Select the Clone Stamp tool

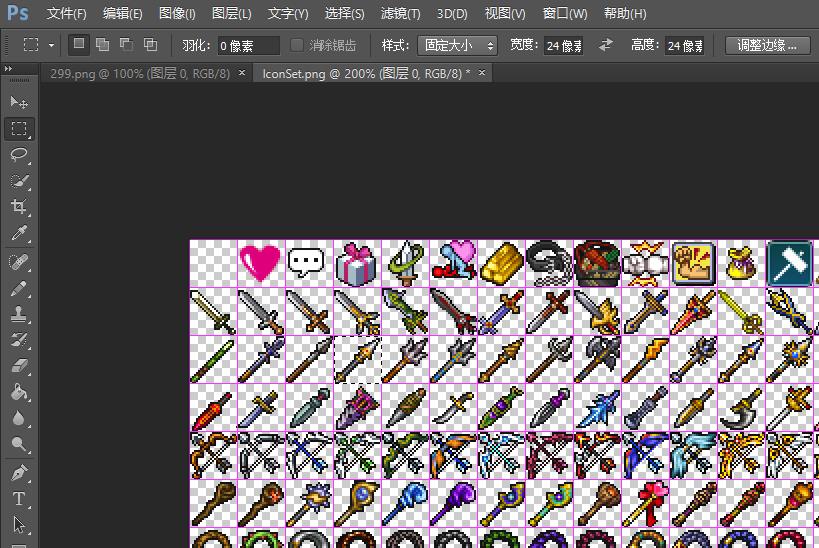click(19, 314)
